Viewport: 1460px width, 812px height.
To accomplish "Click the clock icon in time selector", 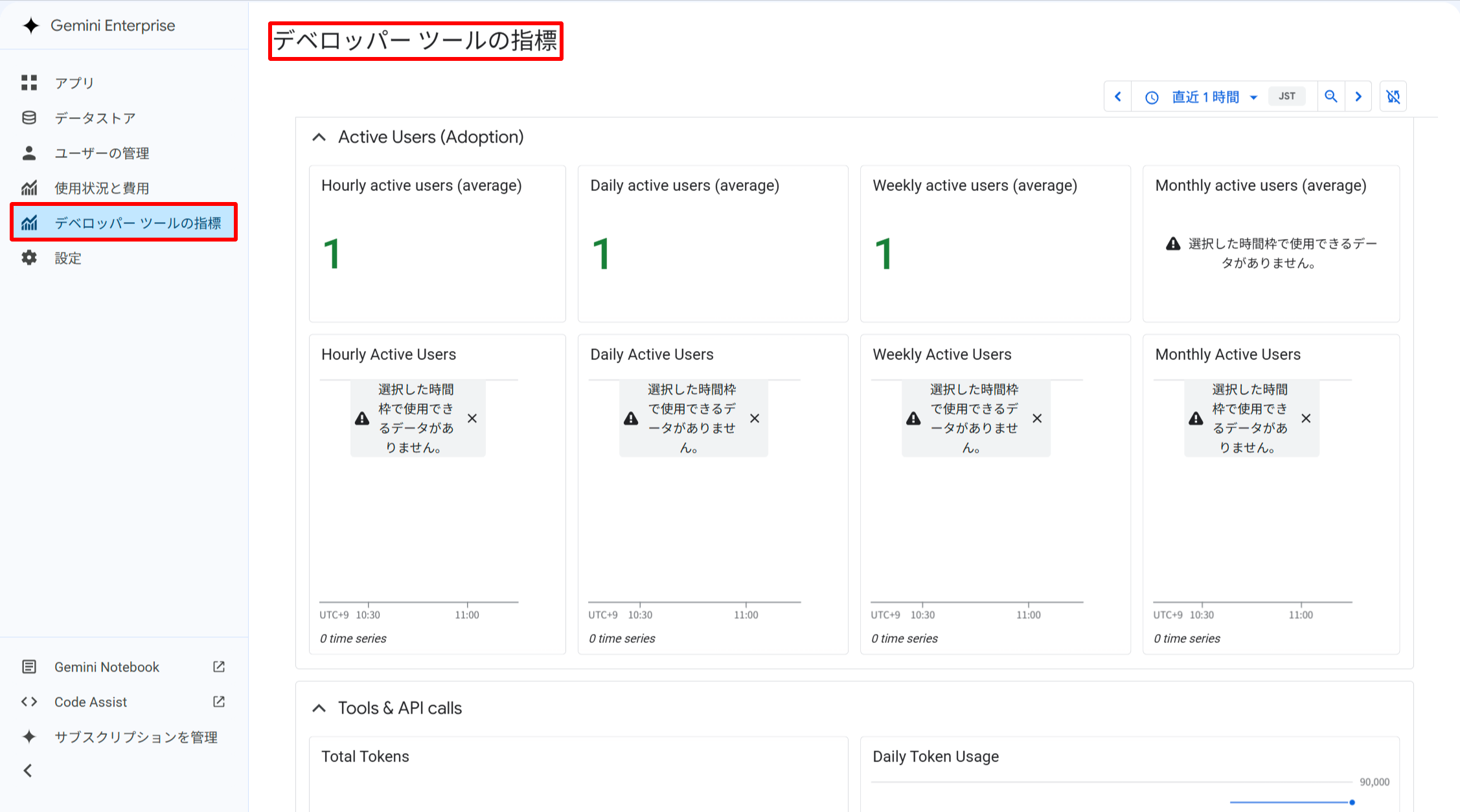I will point(1152,97).
